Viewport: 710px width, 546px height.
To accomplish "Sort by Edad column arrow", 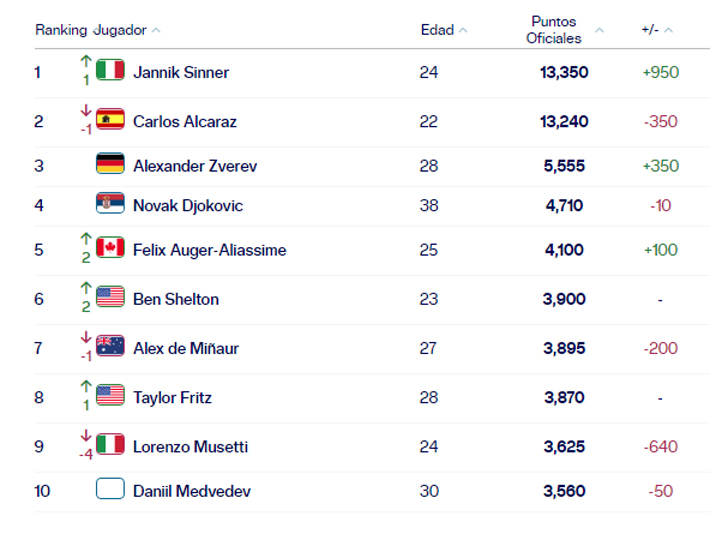I will (x=463, y=30).
